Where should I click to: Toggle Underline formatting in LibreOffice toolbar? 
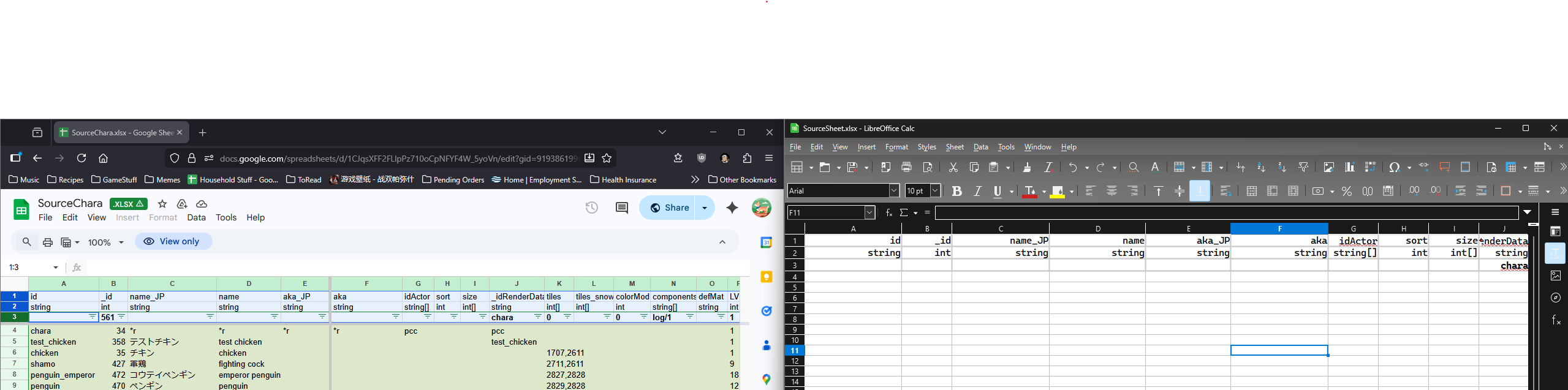(x=998, y=192)
